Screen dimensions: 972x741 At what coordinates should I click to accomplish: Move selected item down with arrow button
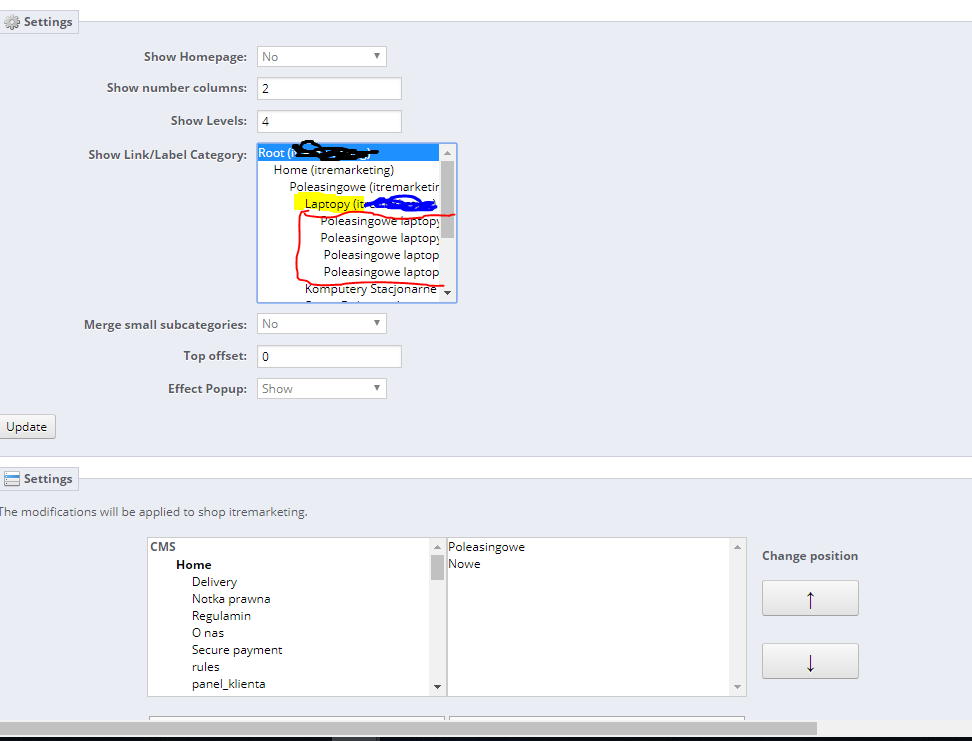coord(810,661)
